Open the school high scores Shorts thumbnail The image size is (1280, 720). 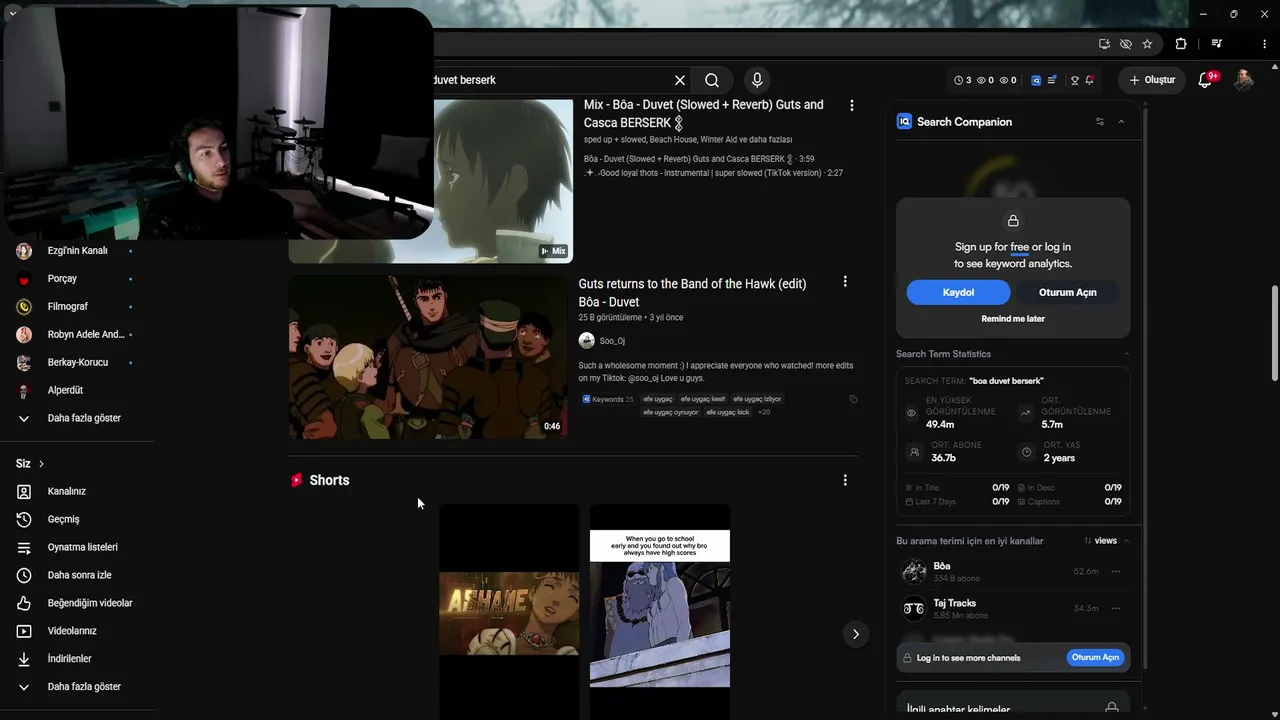pyautogui.click(x=660, y=612)
